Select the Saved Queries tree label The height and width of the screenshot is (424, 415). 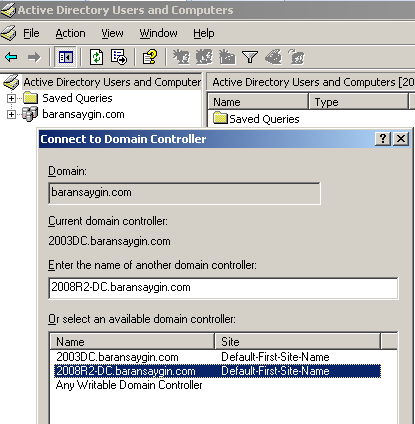tap(77, 98)
